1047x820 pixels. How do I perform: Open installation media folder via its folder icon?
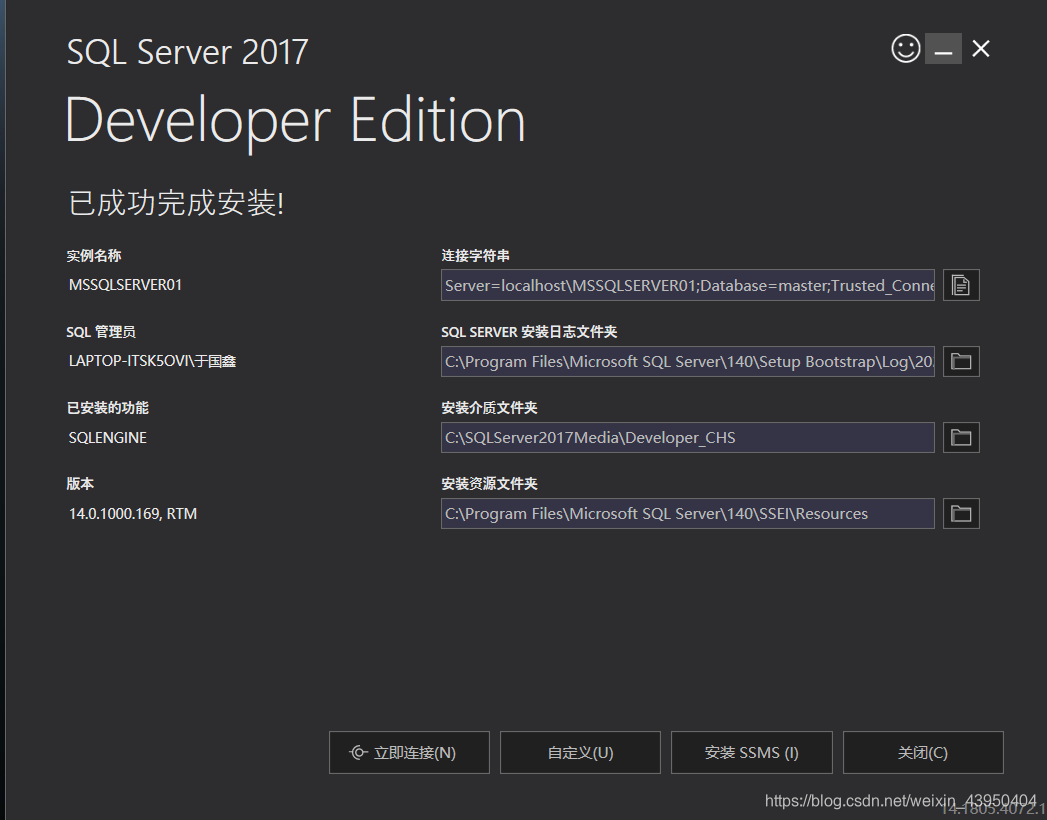pos(961,437)
